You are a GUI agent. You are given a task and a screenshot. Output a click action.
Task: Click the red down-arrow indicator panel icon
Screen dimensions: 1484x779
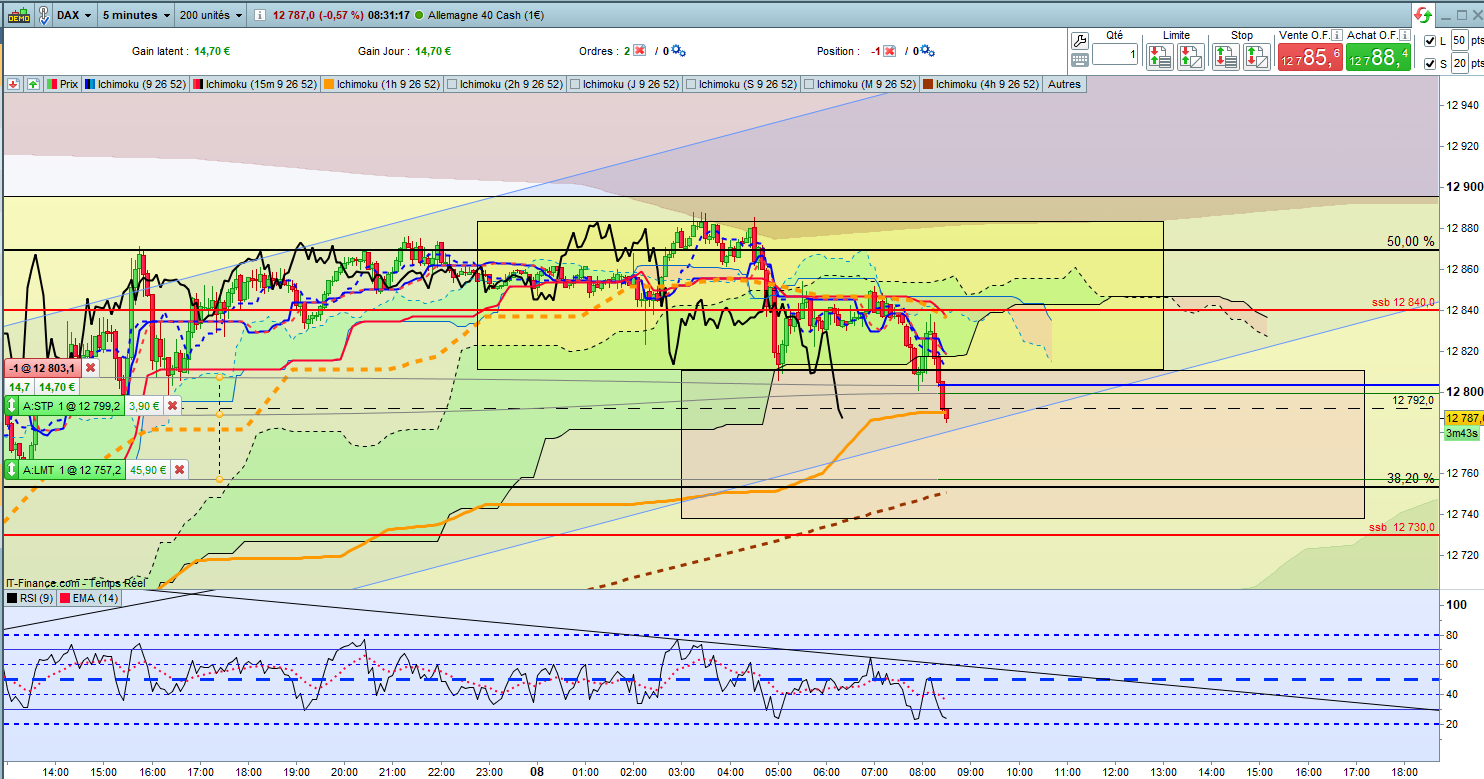pyautogui.click(x=13, y=84)
